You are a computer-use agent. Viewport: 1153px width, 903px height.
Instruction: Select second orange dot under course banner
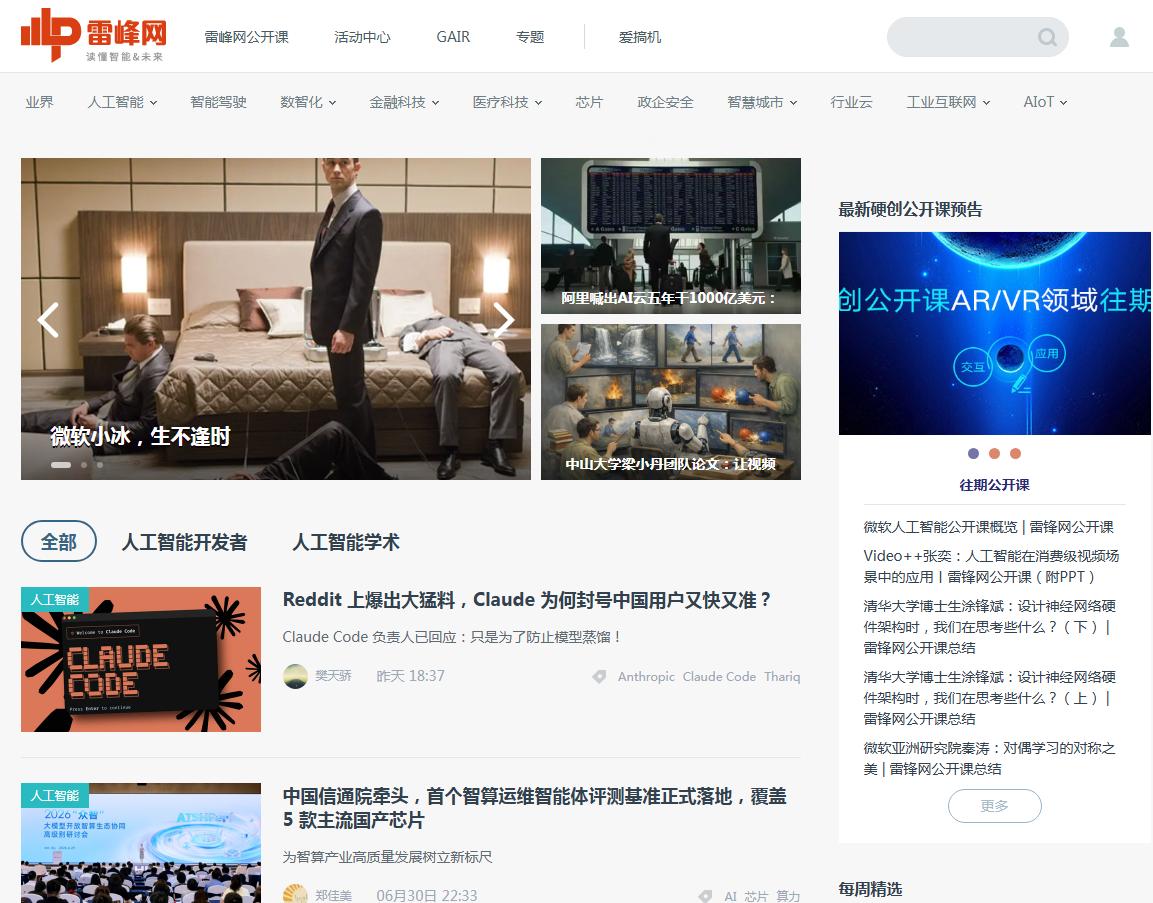(994, 454)
